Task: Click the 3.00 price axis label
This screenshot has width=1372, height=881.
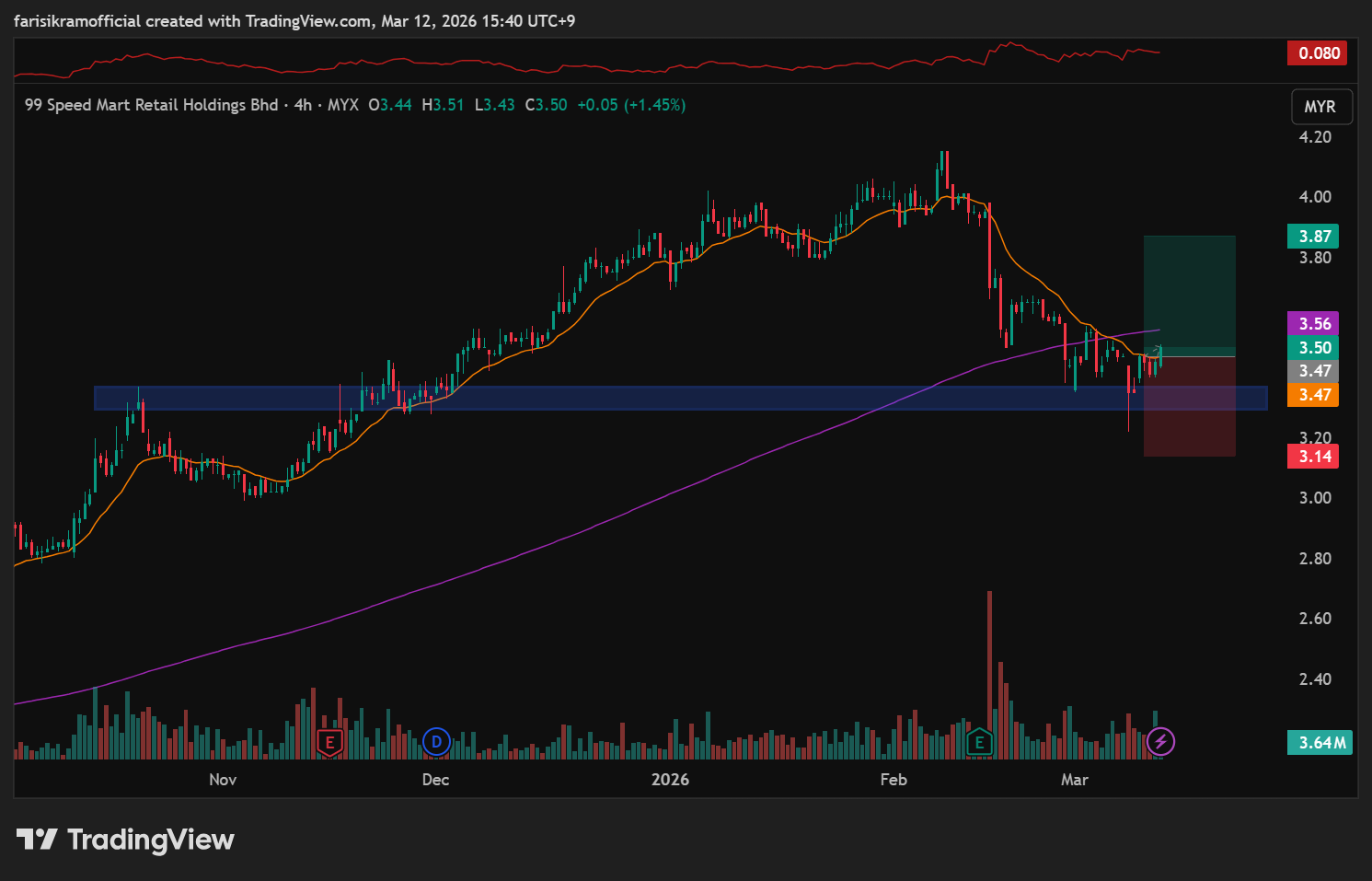Action: tap(1315, 498)
